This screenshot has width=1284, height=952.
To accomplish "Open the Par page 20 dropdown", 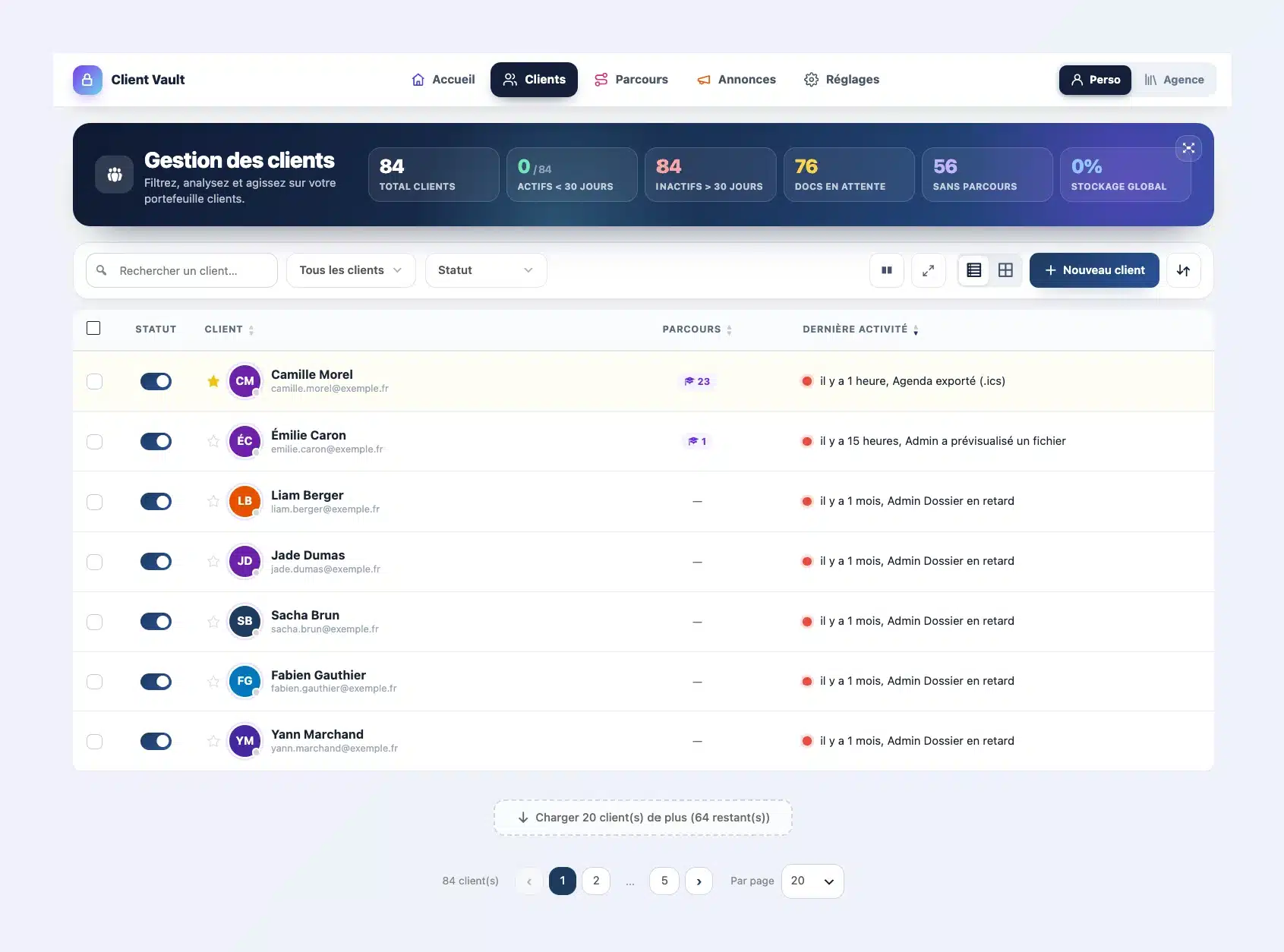I will coord(812,881).
